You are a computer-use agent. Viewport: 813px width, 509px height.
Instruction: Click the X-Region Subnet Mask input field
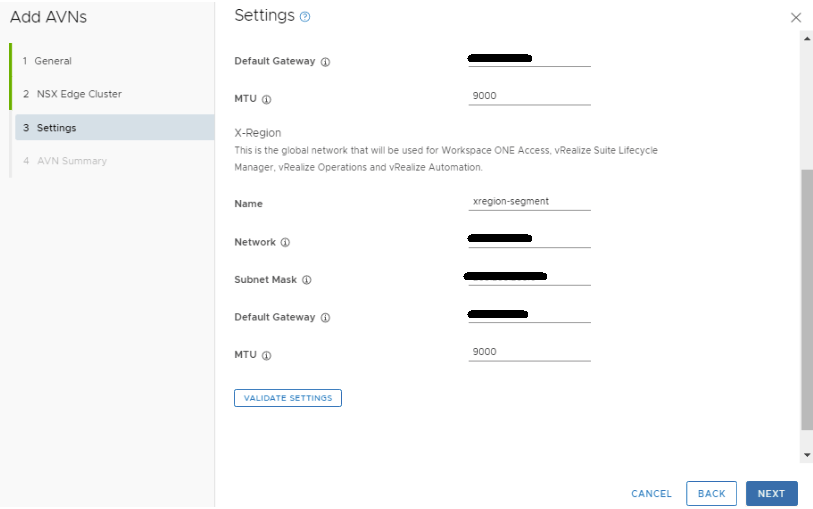coord(529,278)
